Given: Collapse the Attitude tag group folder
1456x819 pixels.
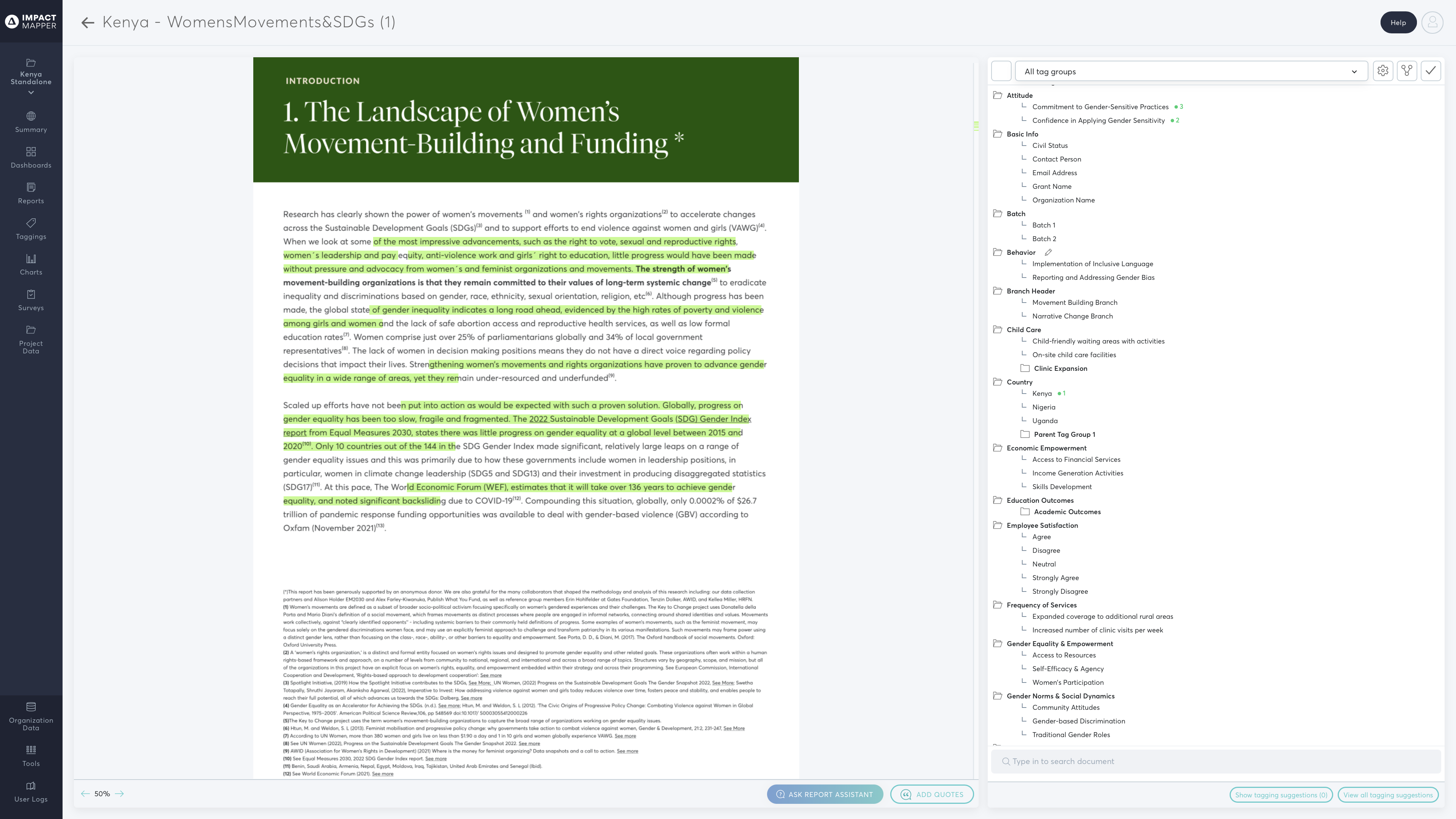Looking at the screenshot, I should click(998, 96).
